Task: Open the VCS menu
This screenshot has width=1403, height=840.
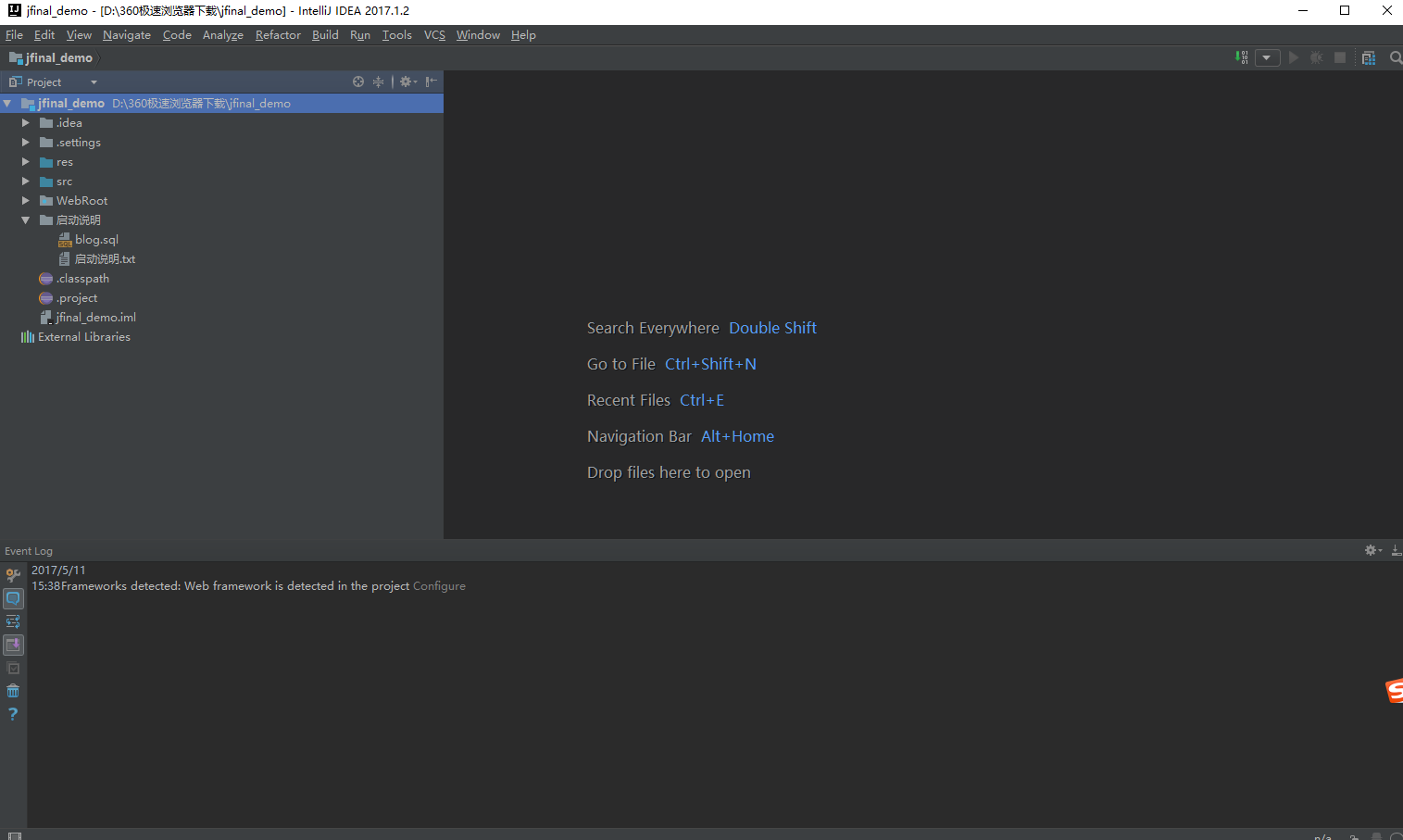Action: click(434, 35)
